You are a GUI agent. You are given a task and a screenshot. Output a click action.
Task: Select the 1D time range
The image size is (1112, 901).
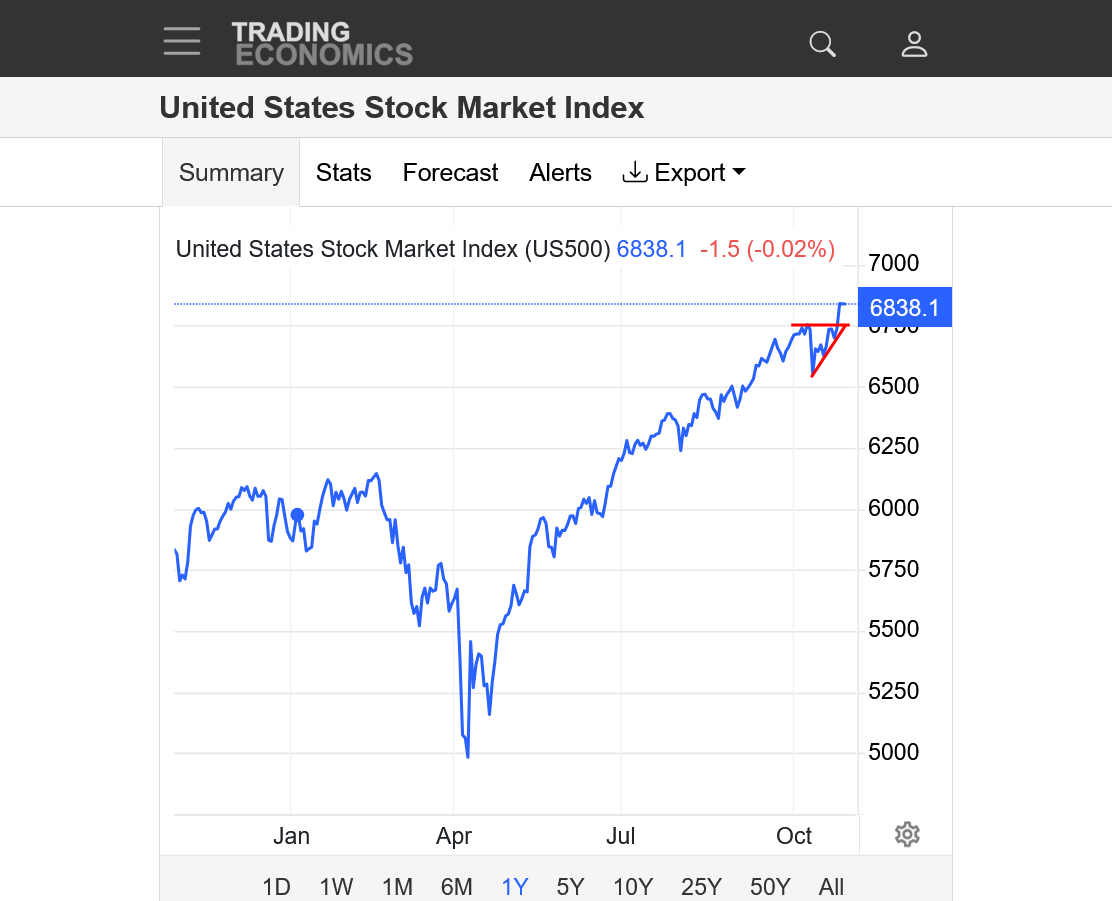tap(276, 886)
